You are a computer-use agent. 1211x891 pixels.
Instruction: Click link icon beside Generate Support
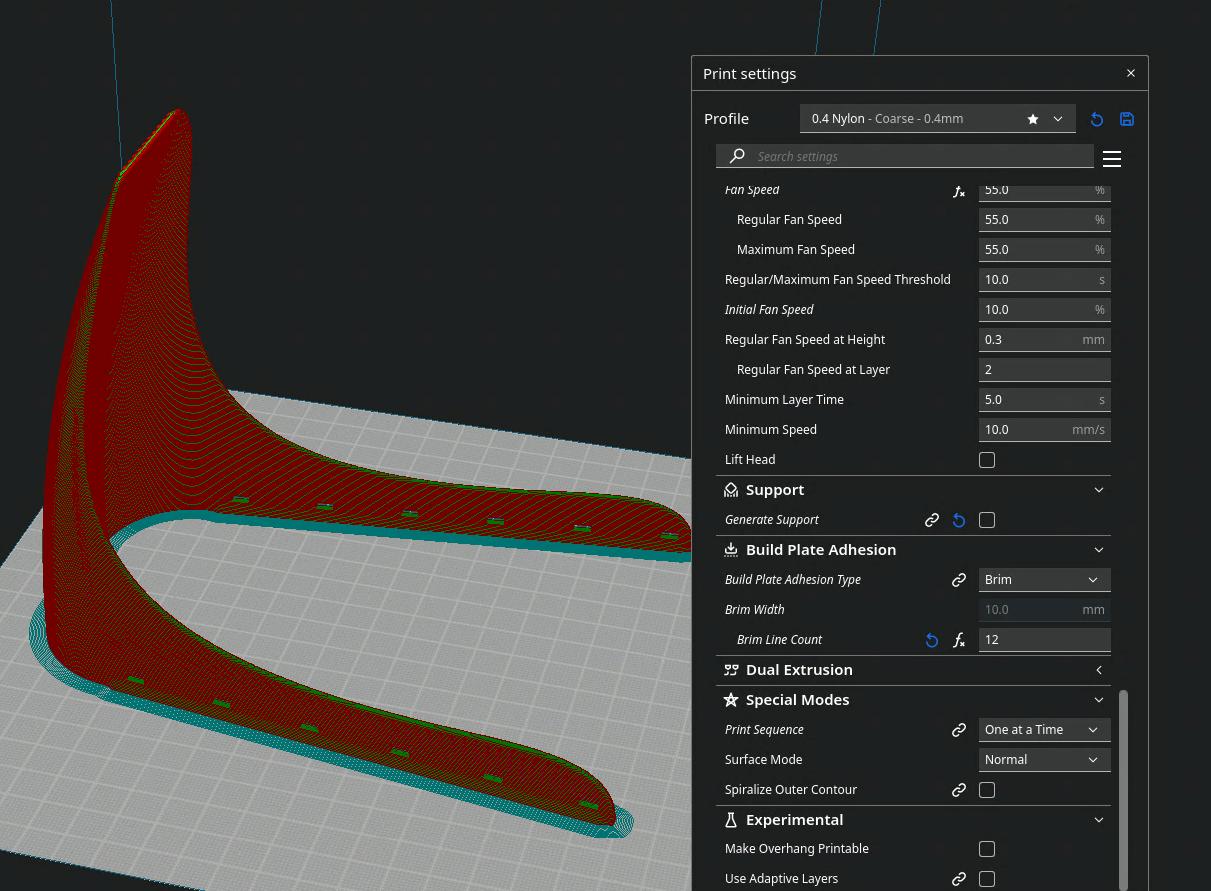click(932, 520)
